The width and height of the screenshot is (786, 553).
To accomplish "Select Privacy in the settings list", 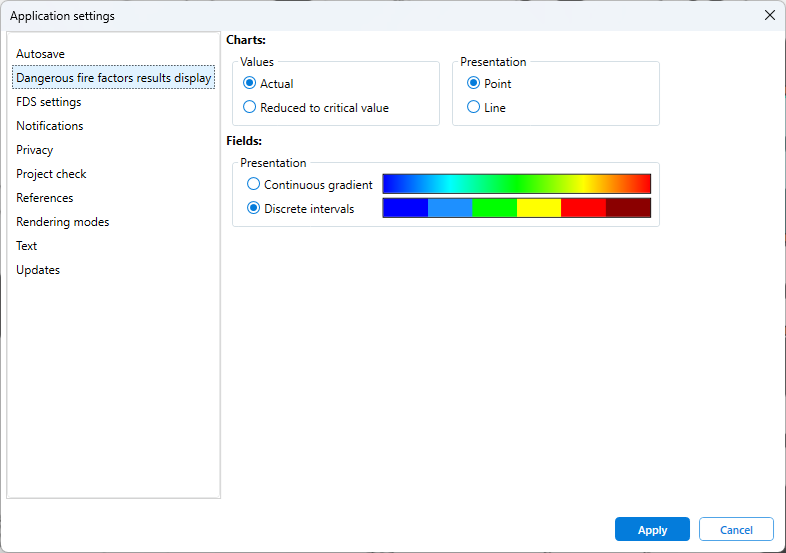I will pyautogui.click(x=35, y=150).
